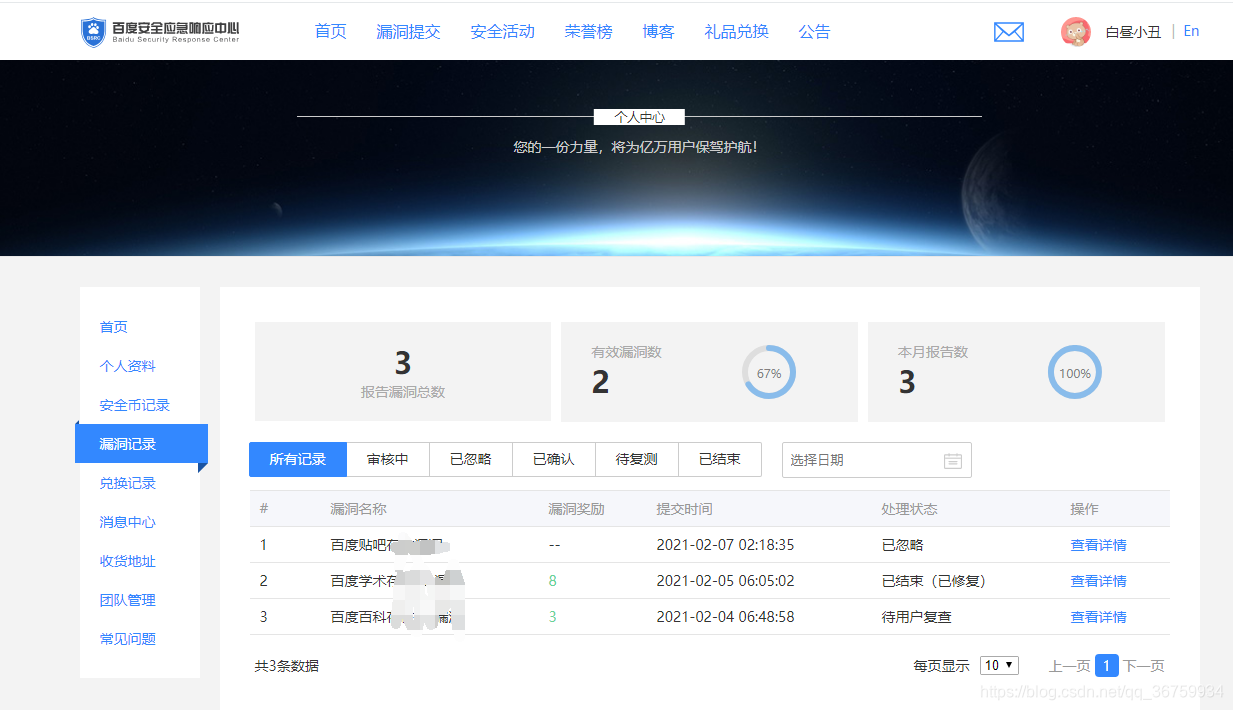Switch language to En

(x=1191, y=31)
